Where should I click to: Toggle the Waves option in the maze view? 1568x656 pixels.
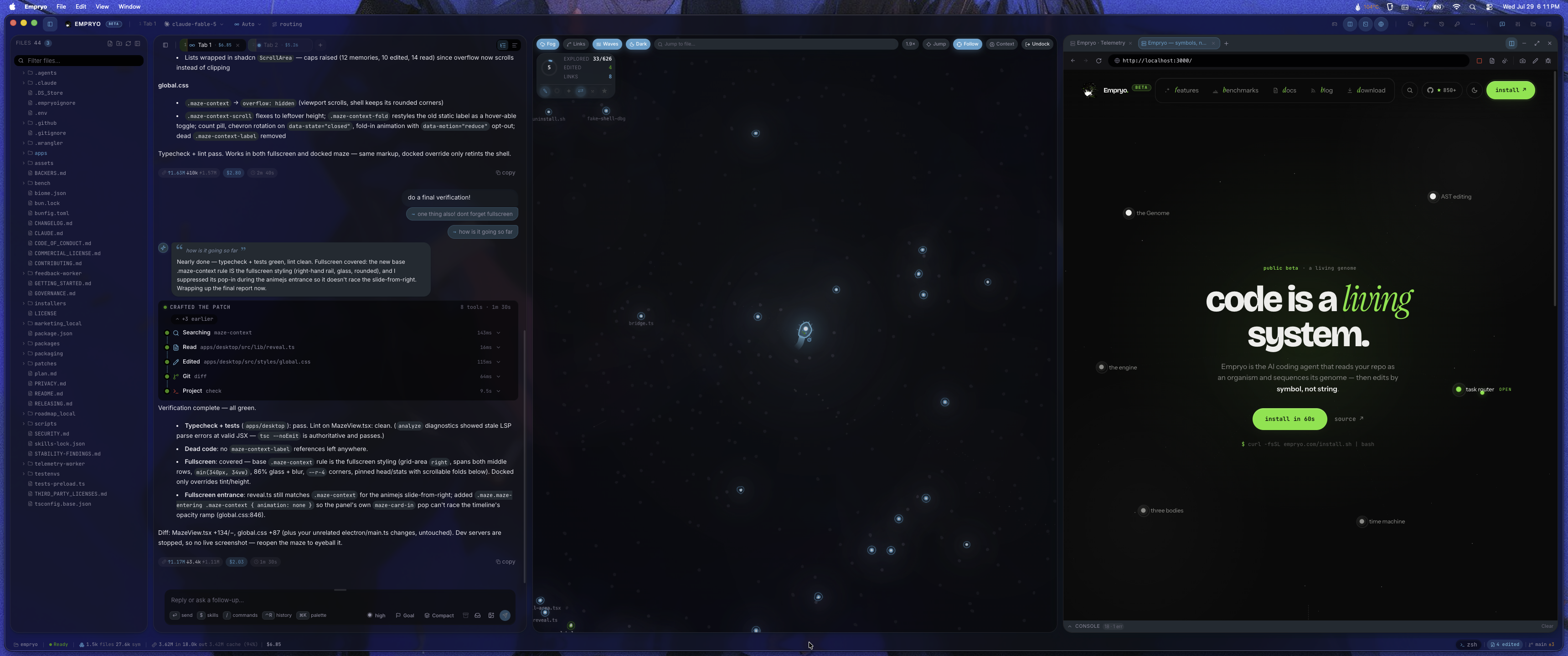coord(607,45)
